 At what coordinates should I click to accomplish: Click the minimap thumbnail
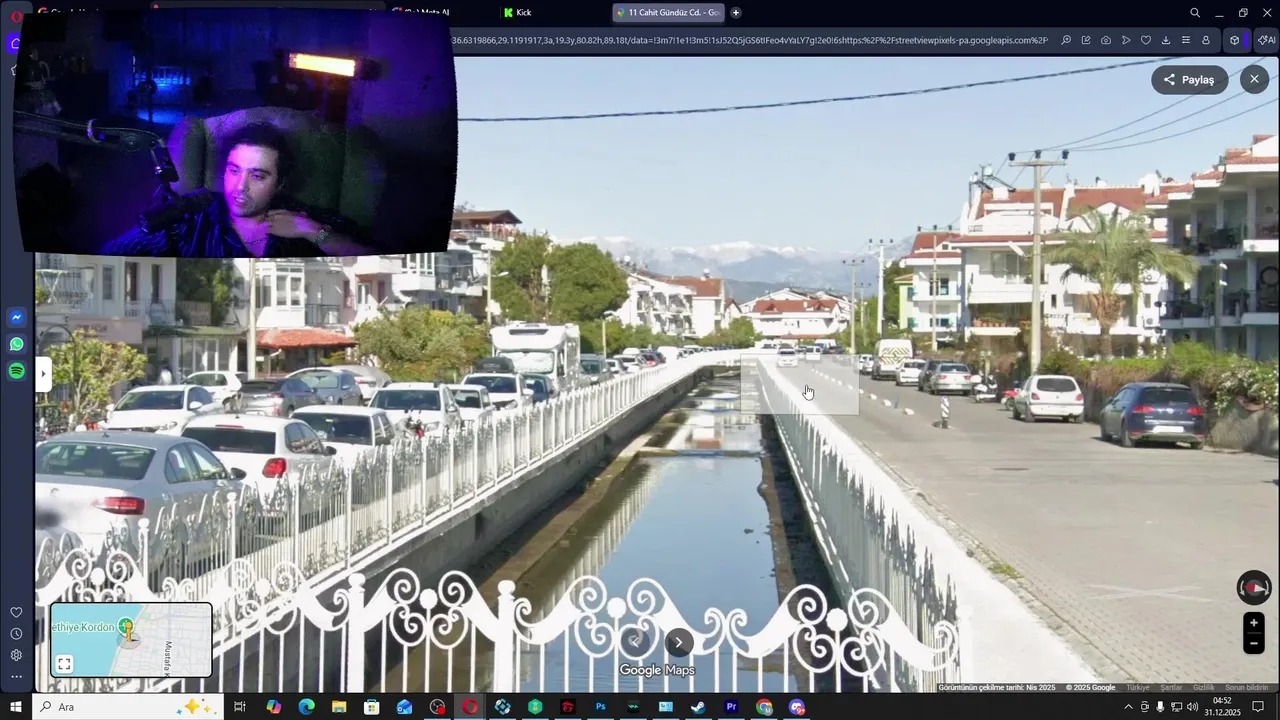tap(131, 640)
